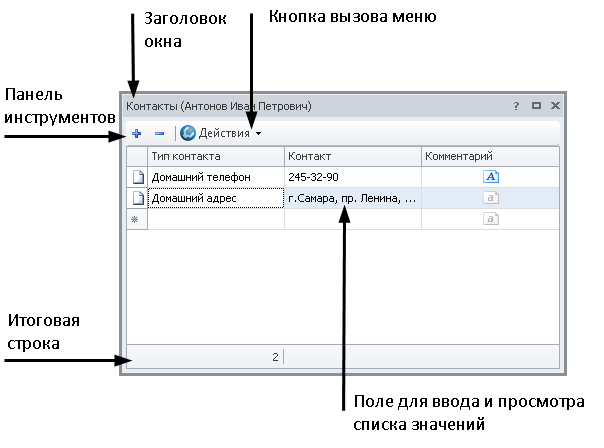Open the Действия menu
Screen dimensions: 604x448
224,132
